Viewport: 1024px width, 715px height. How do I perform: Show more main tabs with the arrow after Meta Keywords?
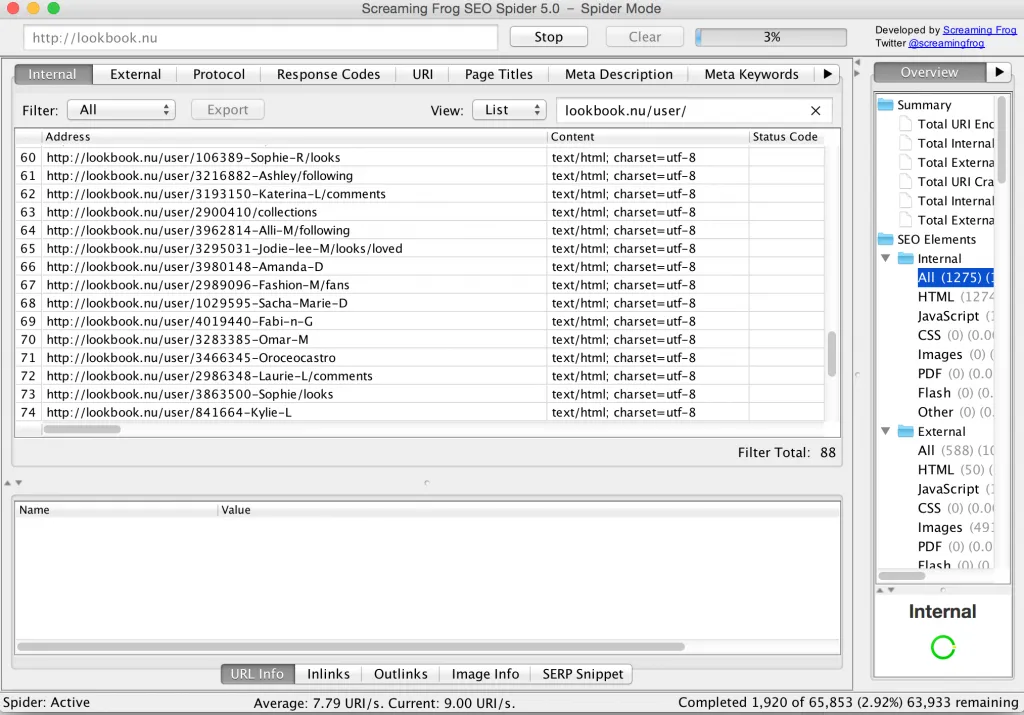[827, 74]
